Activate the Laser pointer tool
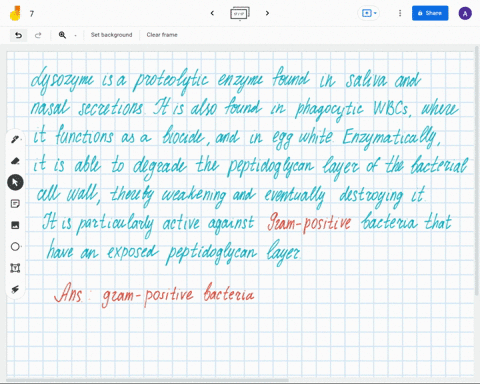Screen dimensions: 480x384 click(x=15, y=289)
